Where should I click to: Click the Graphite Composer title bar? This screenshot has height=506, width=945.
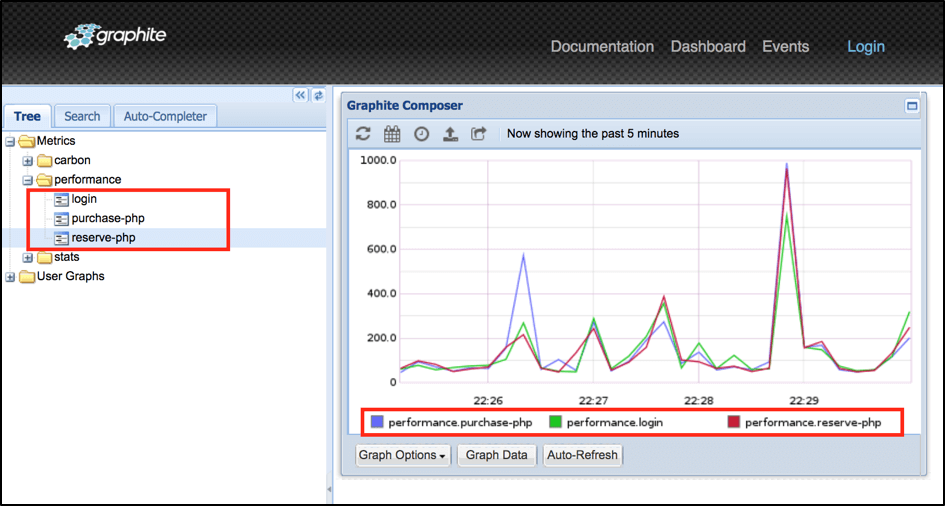click(x=631, y=106)
